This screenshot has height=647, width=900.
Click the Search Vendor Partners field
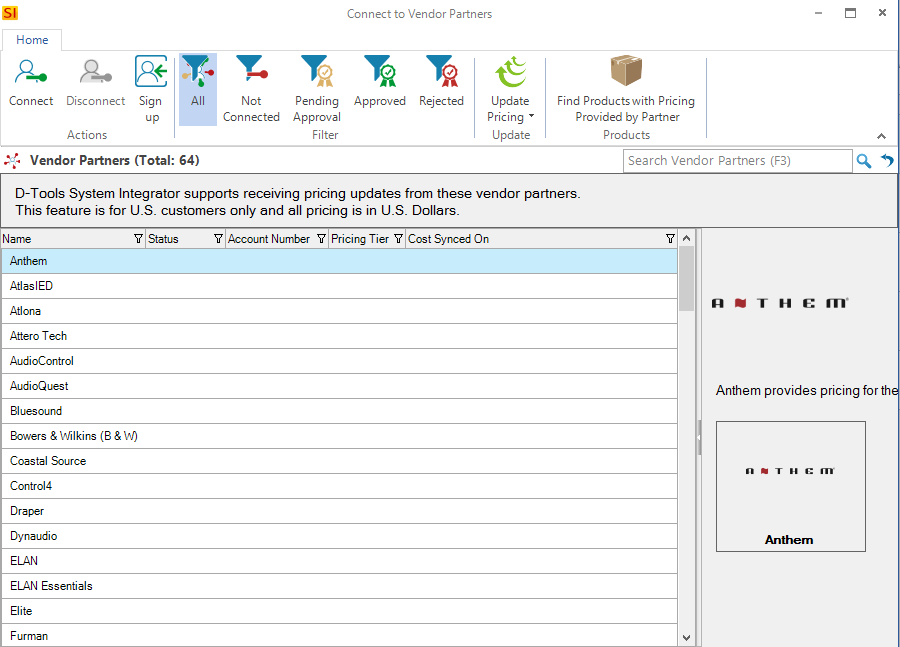coord(738,161)
